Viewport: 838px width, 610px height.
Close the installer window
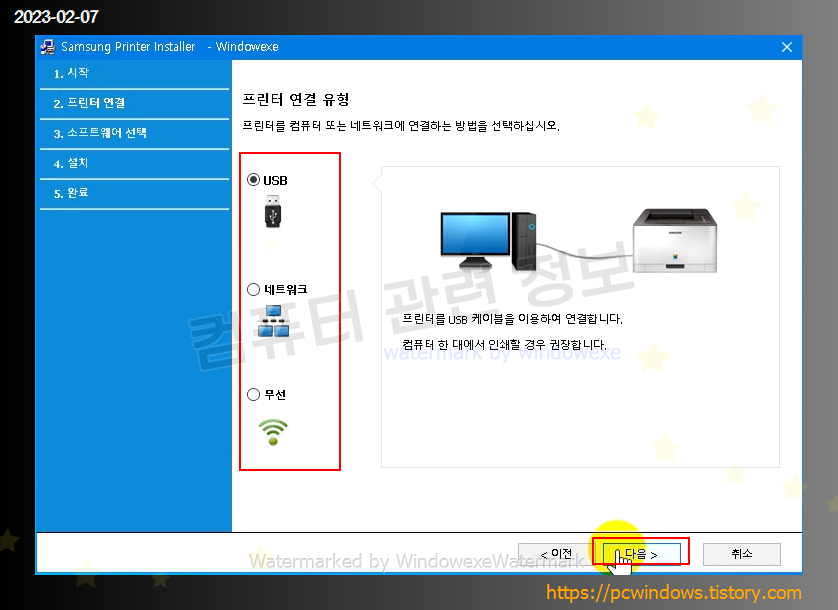click(x=787, y=47)
